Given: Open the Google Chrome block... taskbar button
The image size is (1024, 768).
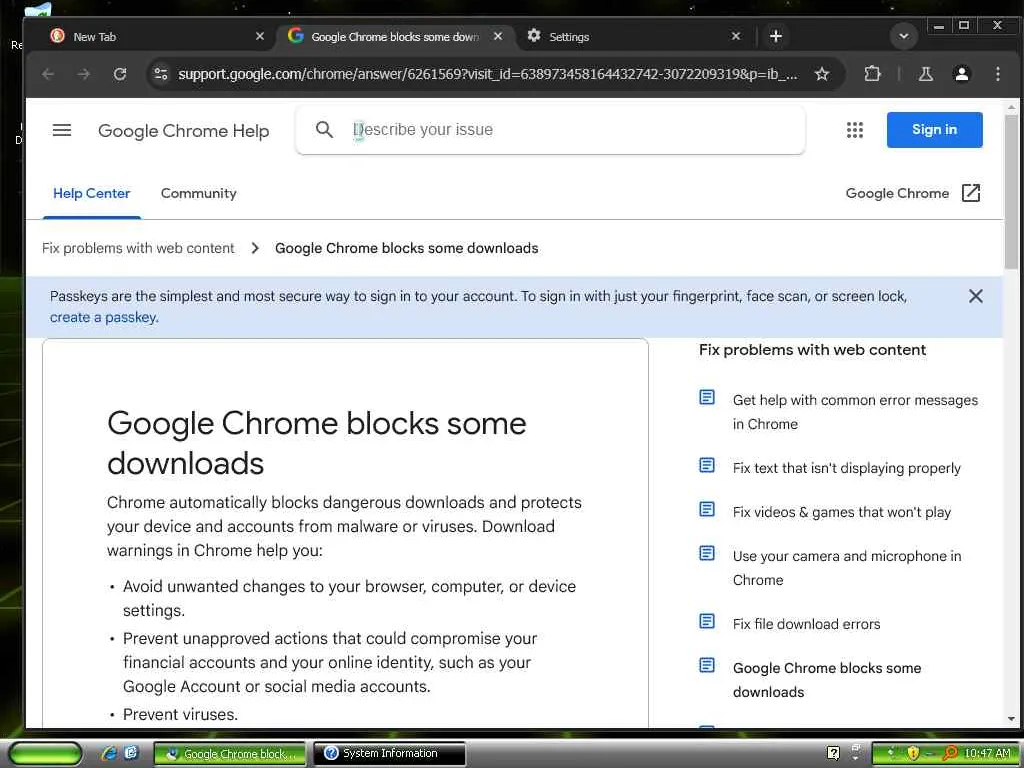Looking at the screenshot, I should (230, 754).
